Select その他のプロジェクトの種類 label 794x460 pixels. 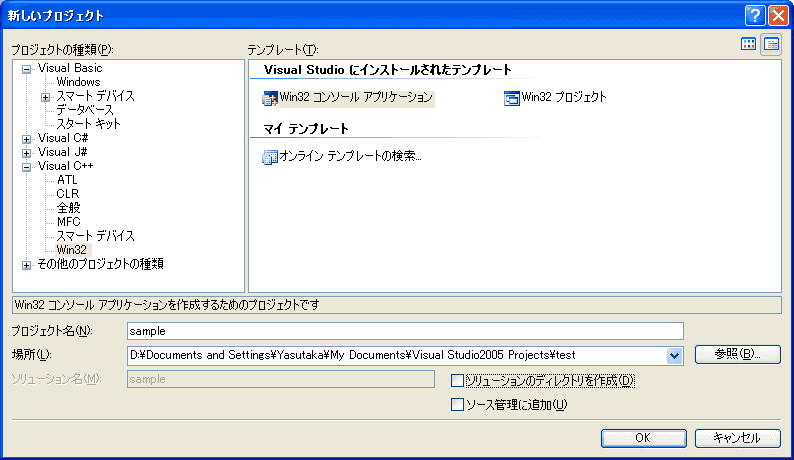(x=100, y=264)
